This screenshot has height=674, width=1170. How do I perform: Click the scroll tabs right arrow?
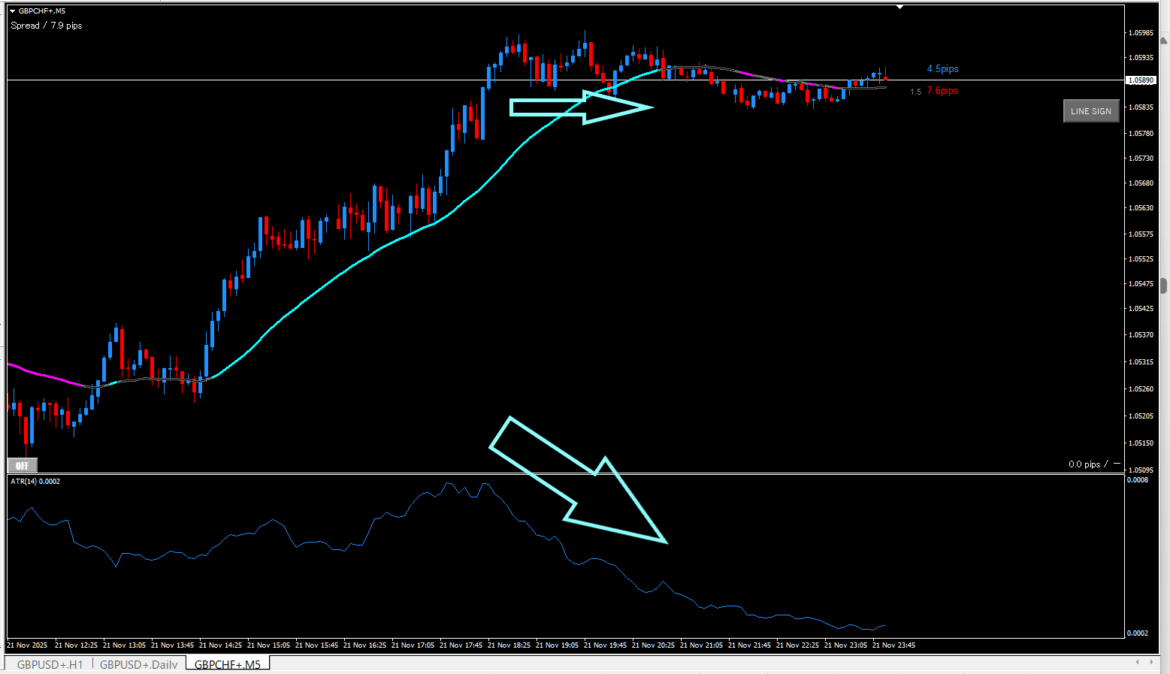[x=1155, y=663]
